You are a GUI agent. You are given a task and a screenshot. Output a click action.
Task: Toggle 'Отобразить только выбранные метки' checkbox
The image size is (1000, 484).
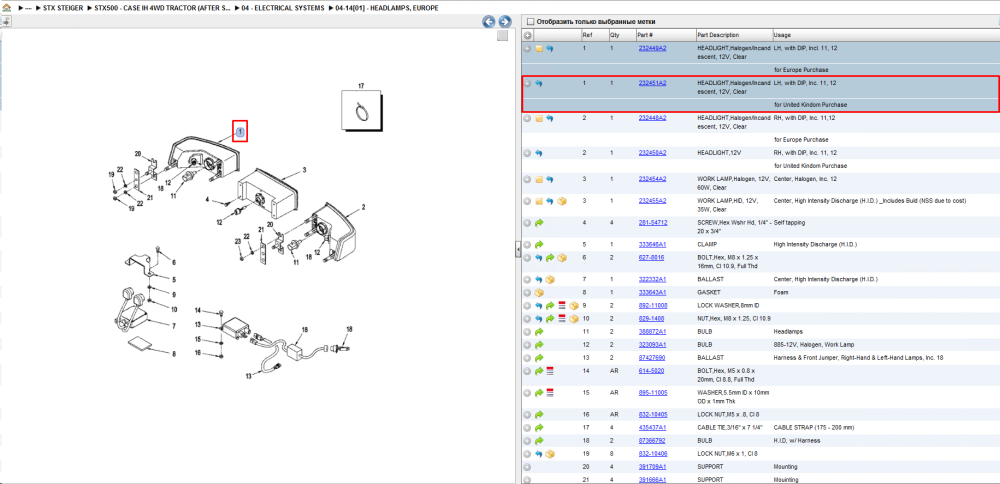531,22
